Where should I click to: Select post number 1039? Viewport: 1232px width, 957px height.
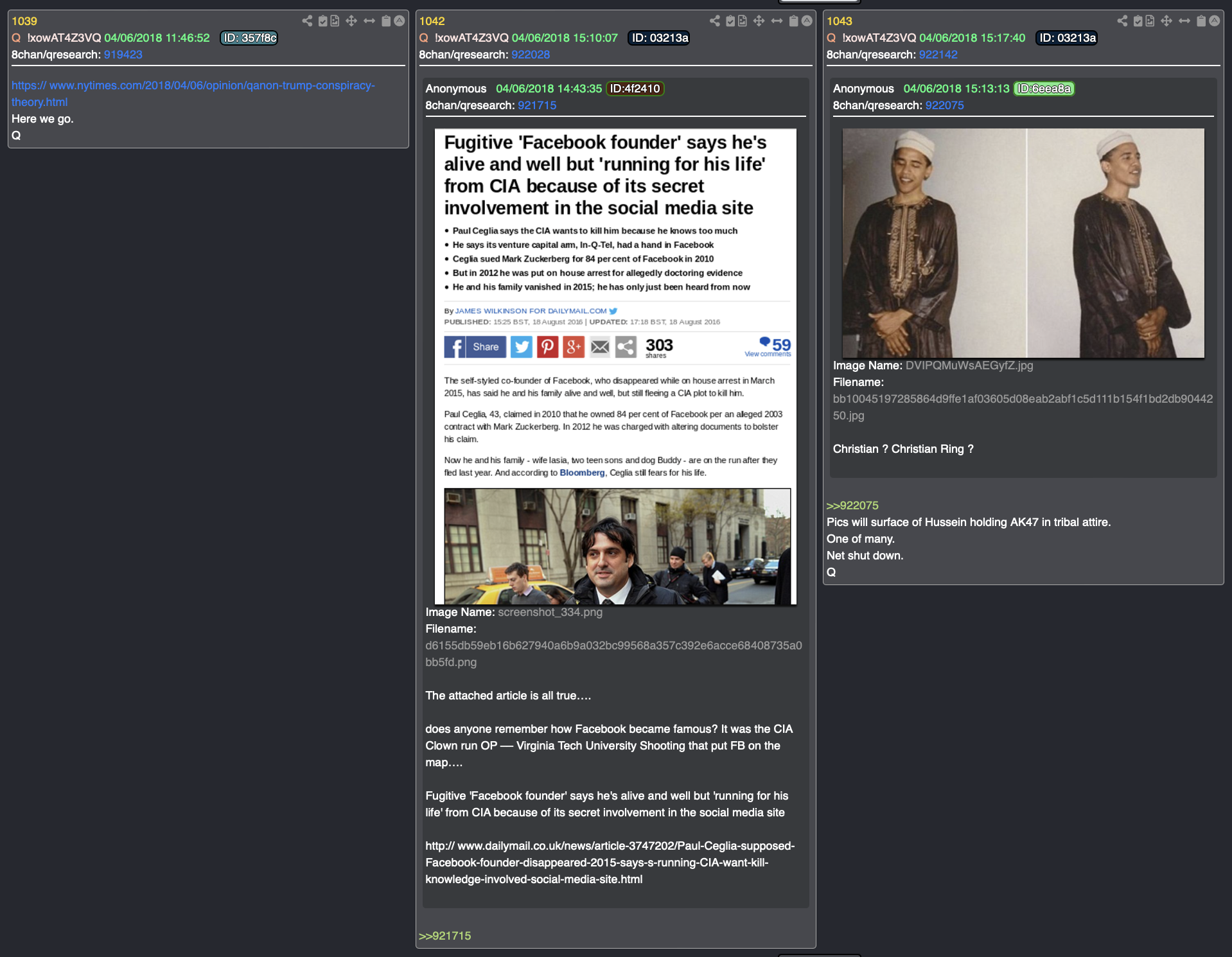coord(24,21)
